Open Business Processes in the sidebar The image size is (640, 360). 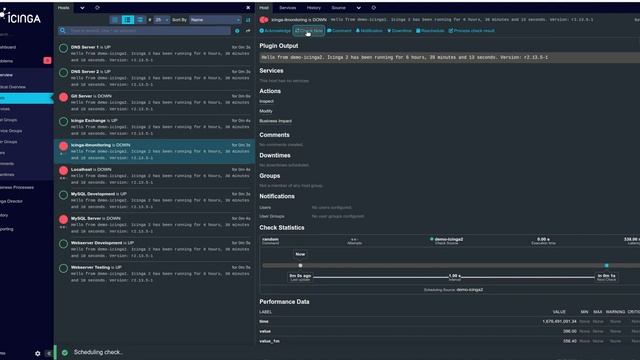tap(17, 187)
